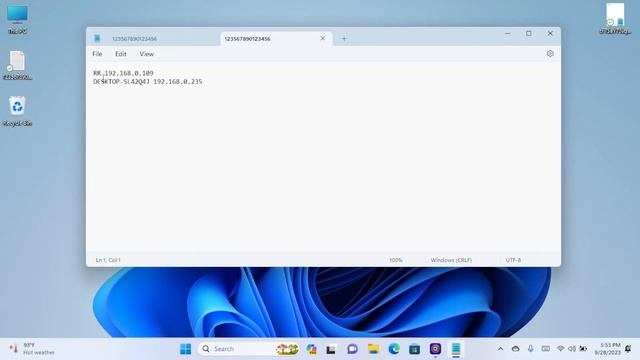Image resolution: width=640 pixels, height=360 pixels.
Task: Open the Chat app on the taskbar
Action: [x=352, y=349]
